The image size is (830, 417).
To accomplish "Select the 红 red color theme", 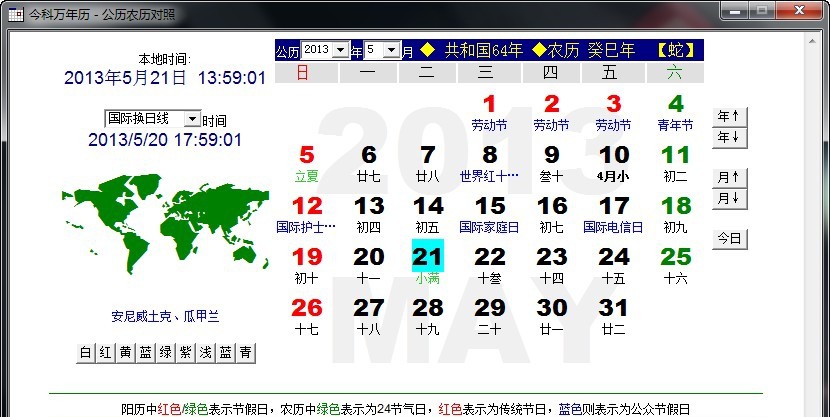I will [x=106, y=353].
